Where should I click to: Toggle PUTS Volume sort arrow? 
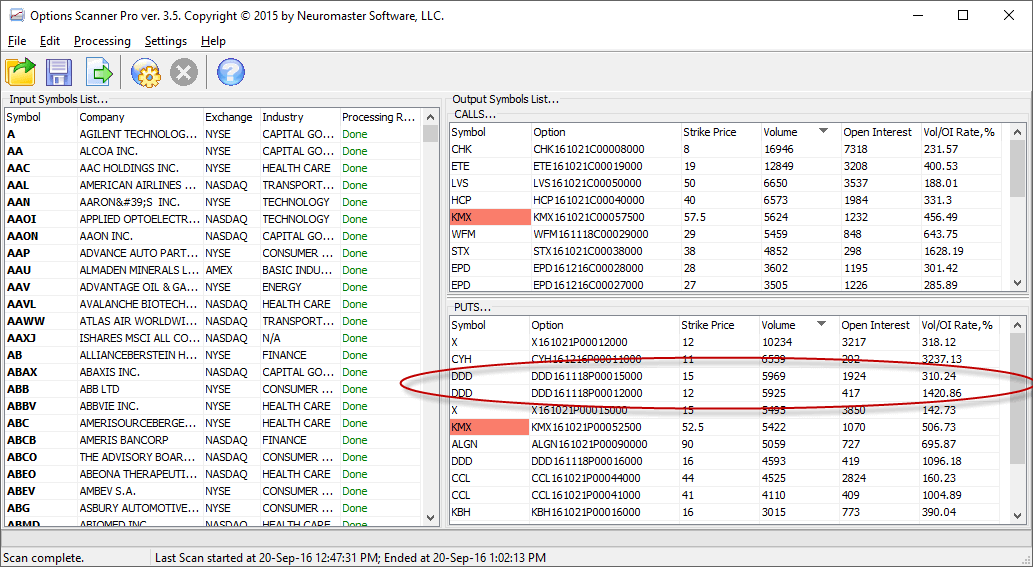pyautogui.click(x=821, y=324)
